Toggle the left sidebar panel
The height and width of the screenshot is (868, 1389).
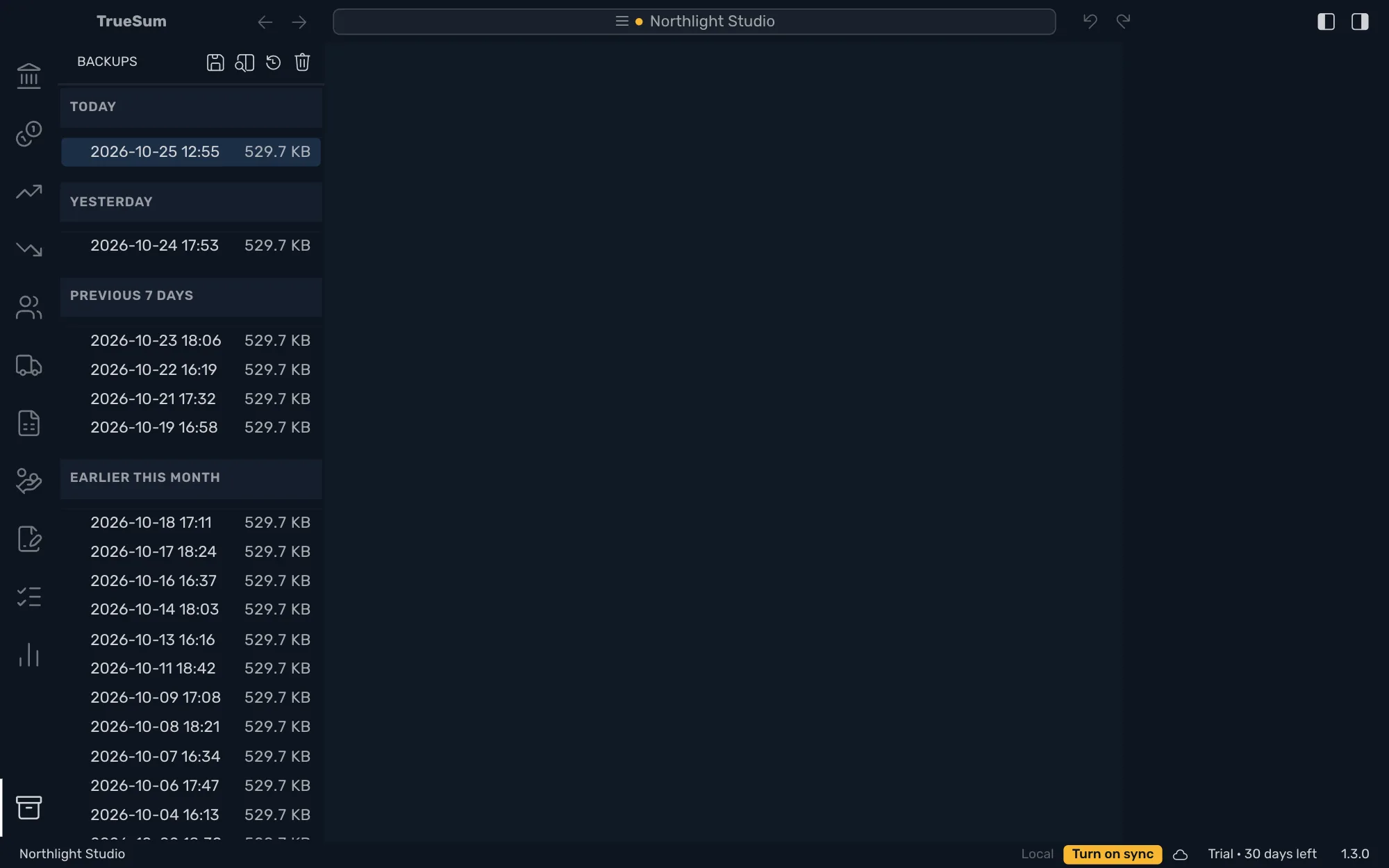point(1326,22)
